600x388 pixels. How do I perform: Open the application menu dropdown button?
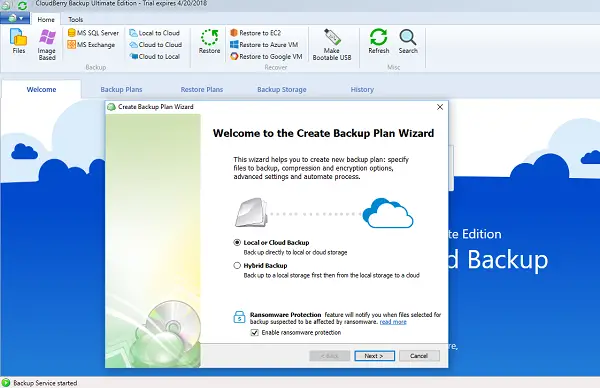pos(15,18)
